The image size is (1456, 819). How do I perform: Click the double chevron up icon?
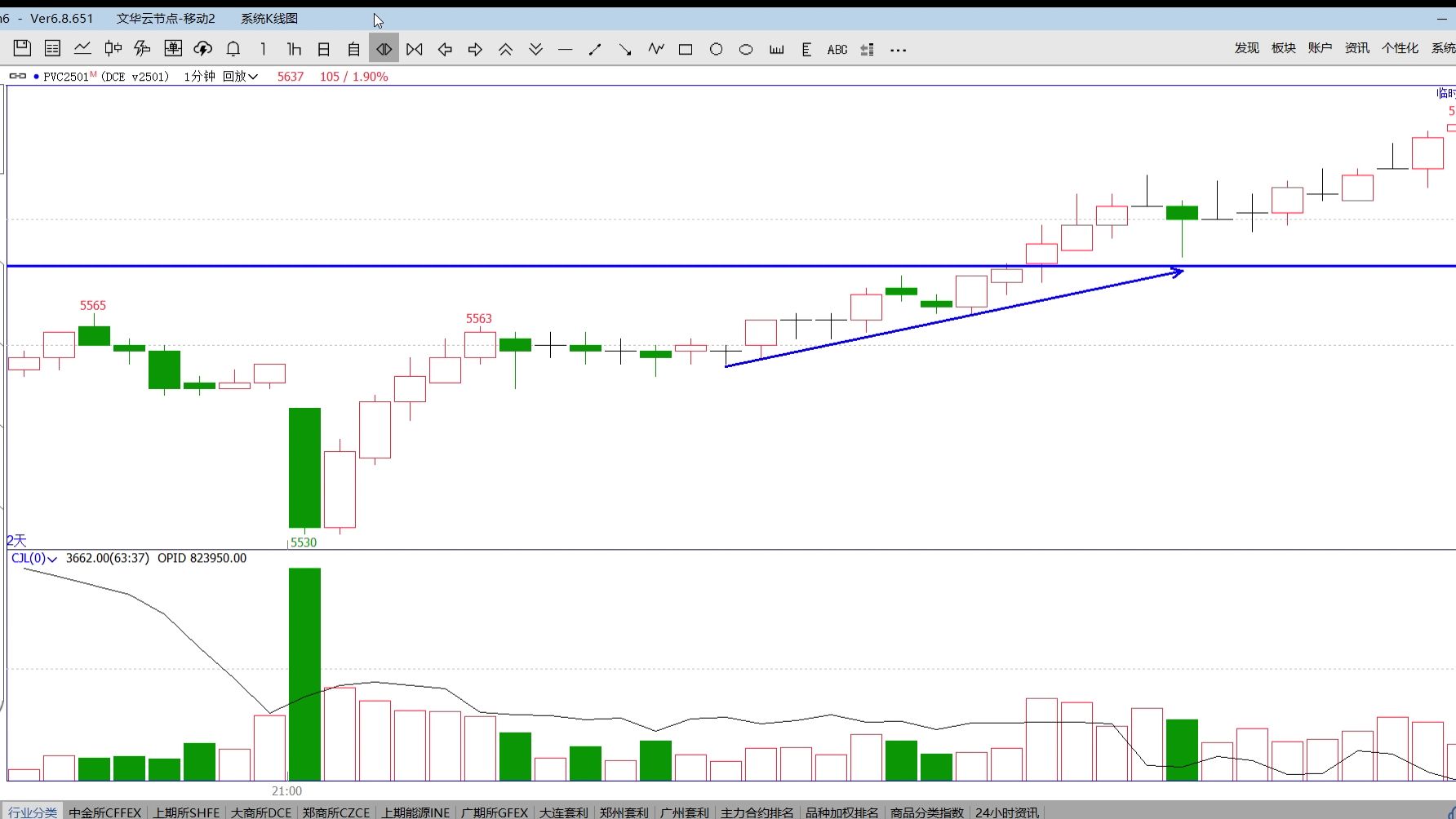pos(505,50)
